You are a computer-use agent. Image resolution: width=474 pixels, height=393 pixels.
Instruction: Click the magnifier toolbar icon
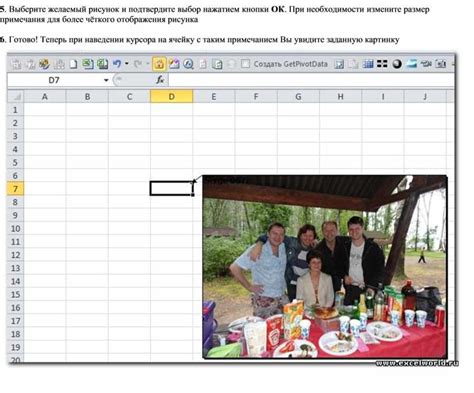click(188, 64)
